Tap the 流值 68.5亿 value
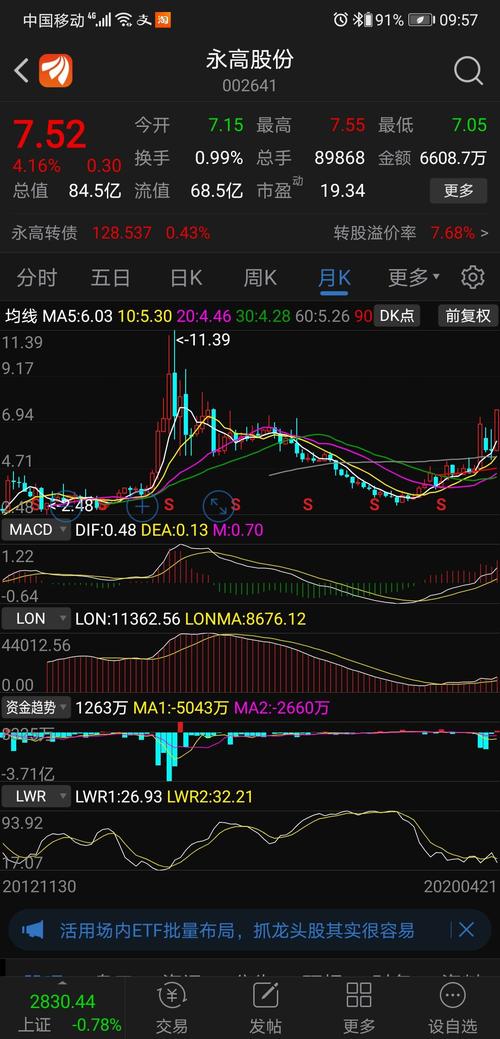 [x=217, y=191]
